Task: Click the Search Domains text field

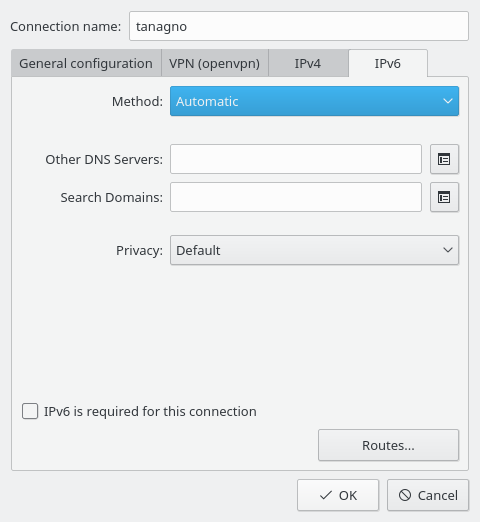Action: pos(296,197)
